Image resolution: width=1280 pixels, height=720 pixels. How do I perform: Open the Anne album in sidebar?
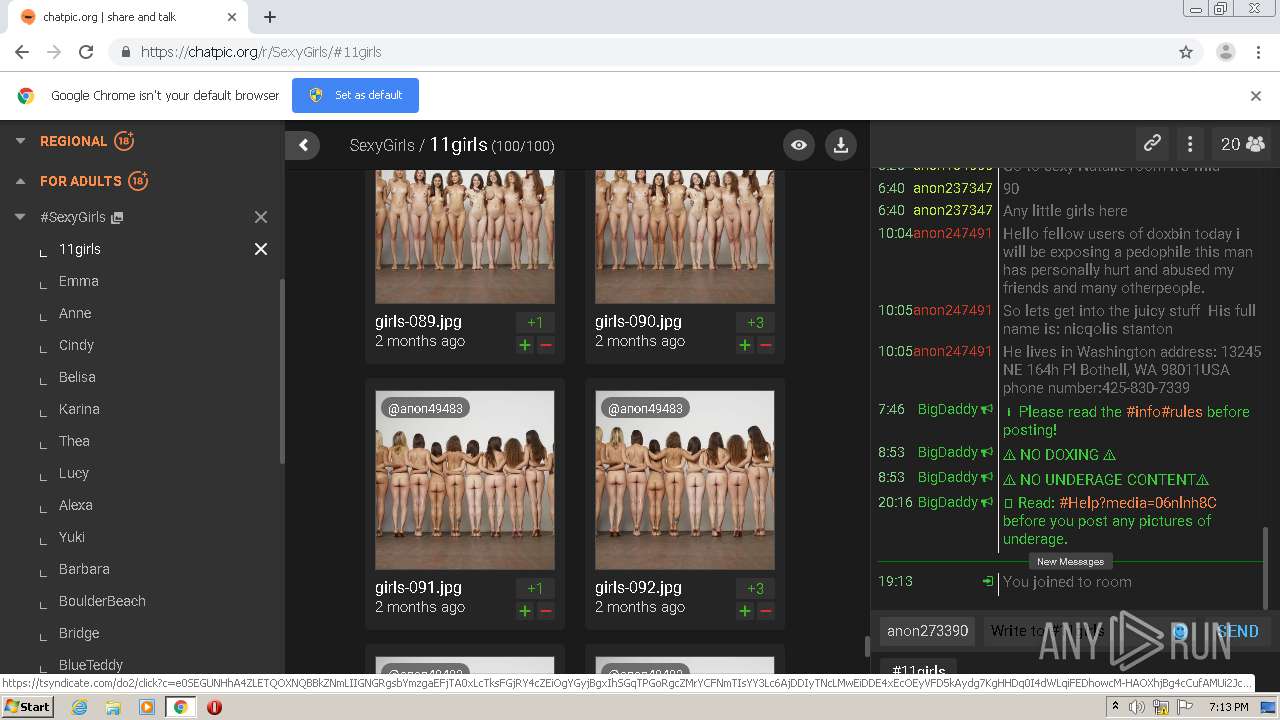75,313
